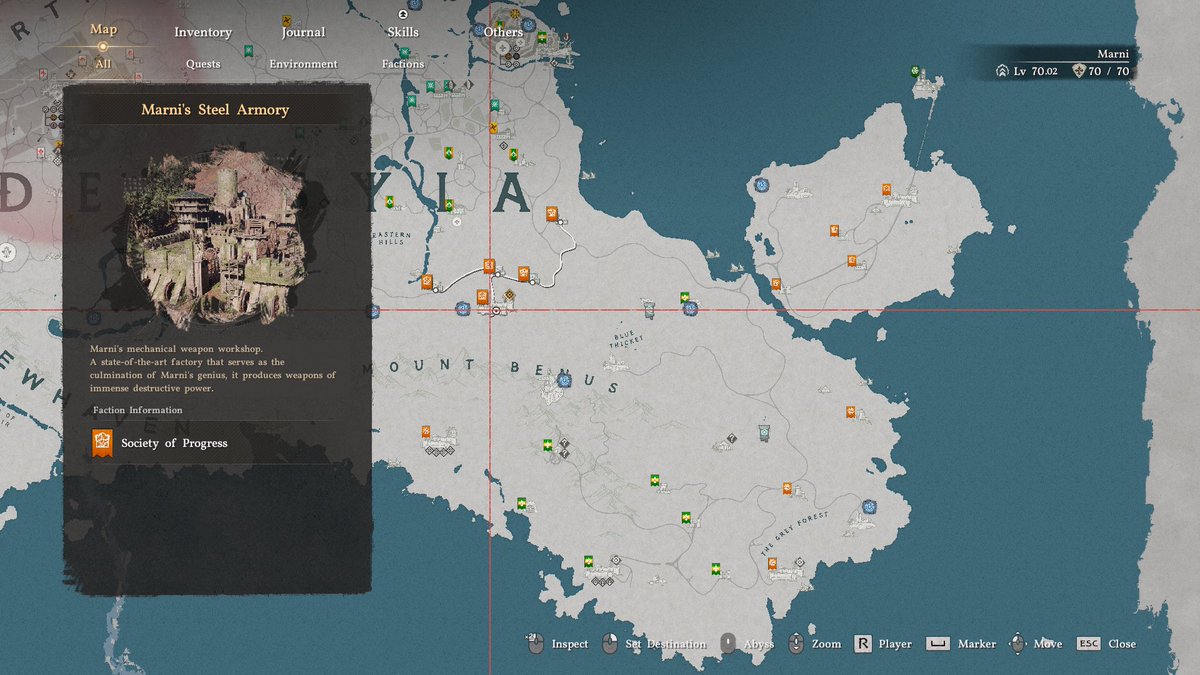Select orange banner at northern route end
This screenshot has width=1200, height=675.
pos(551,213)
